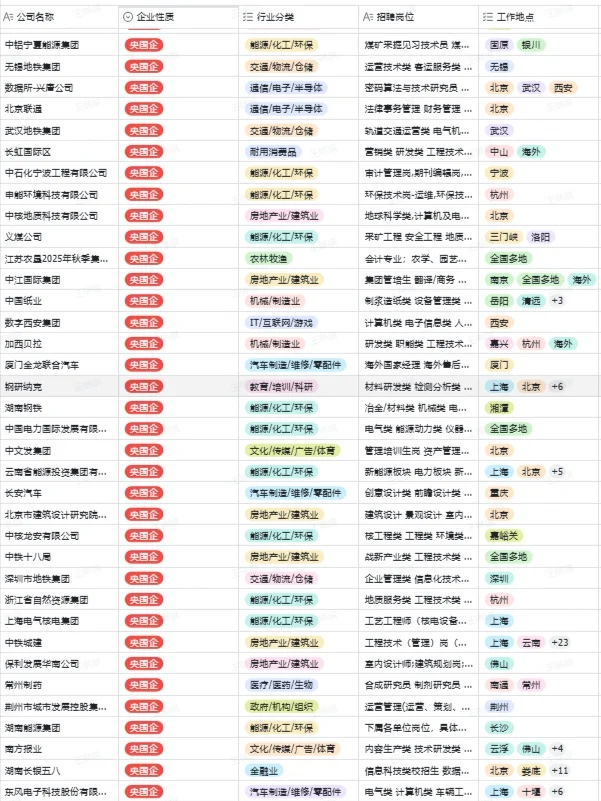Click the 三门峡 location tag
This screenshot has height=801, width=601.
pyautogui.click(x=504, y=237)
